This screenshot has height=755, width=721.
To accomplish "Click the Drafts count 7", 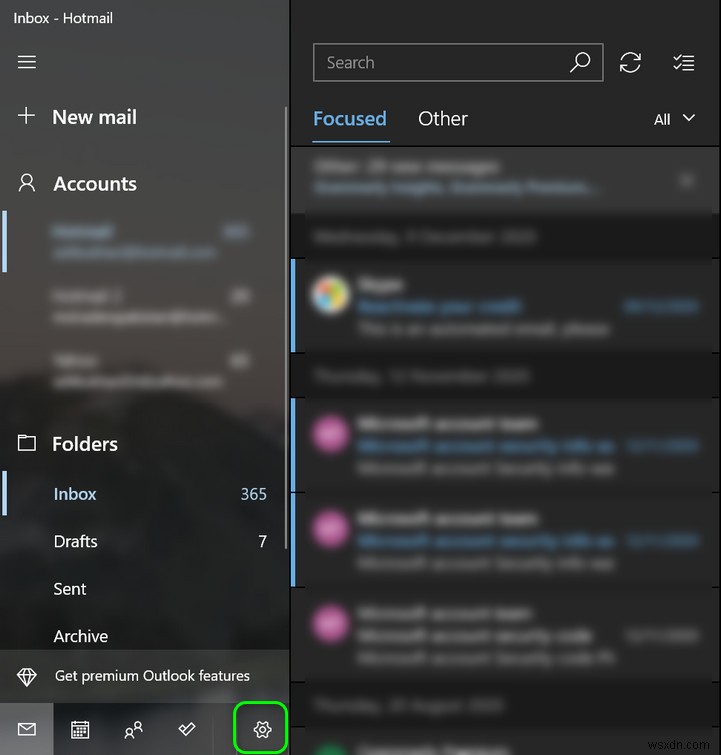I will click(x=262, y=541).
